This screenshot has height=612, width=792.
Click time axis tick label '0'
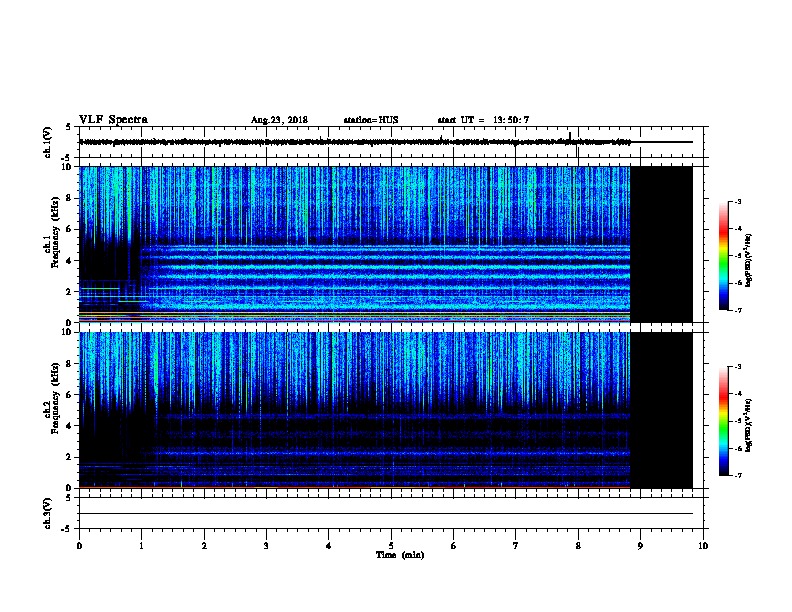click(x=79, y=545)
